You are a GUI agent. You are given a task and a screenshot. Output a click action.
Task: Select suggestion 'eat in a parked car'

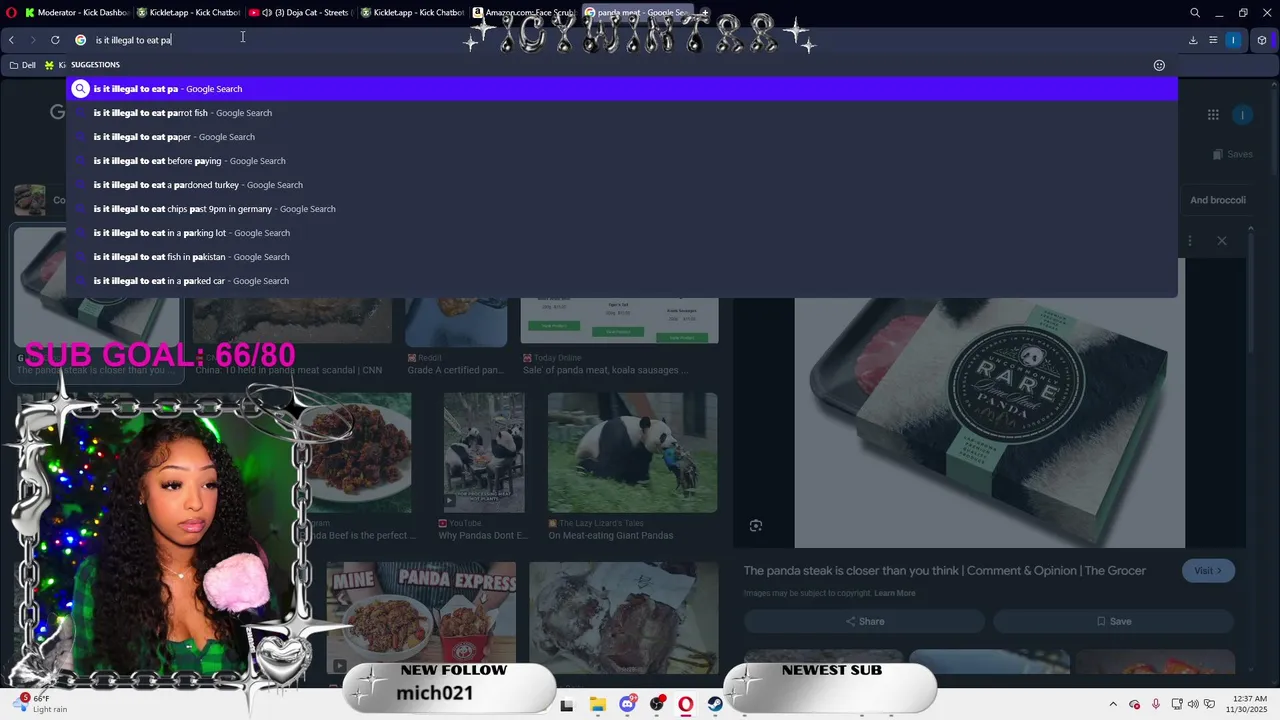[x=622, y=281]
